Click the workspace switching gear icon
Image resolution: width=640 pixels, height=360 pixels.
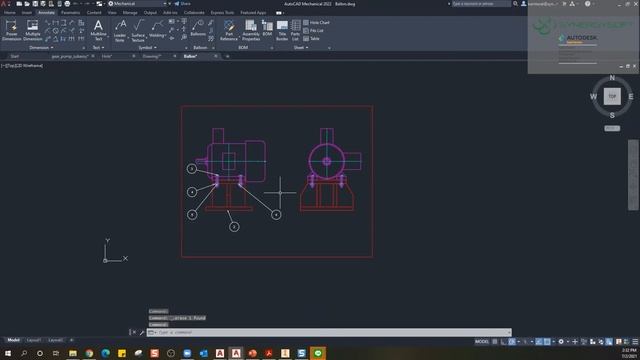[561, 342]
